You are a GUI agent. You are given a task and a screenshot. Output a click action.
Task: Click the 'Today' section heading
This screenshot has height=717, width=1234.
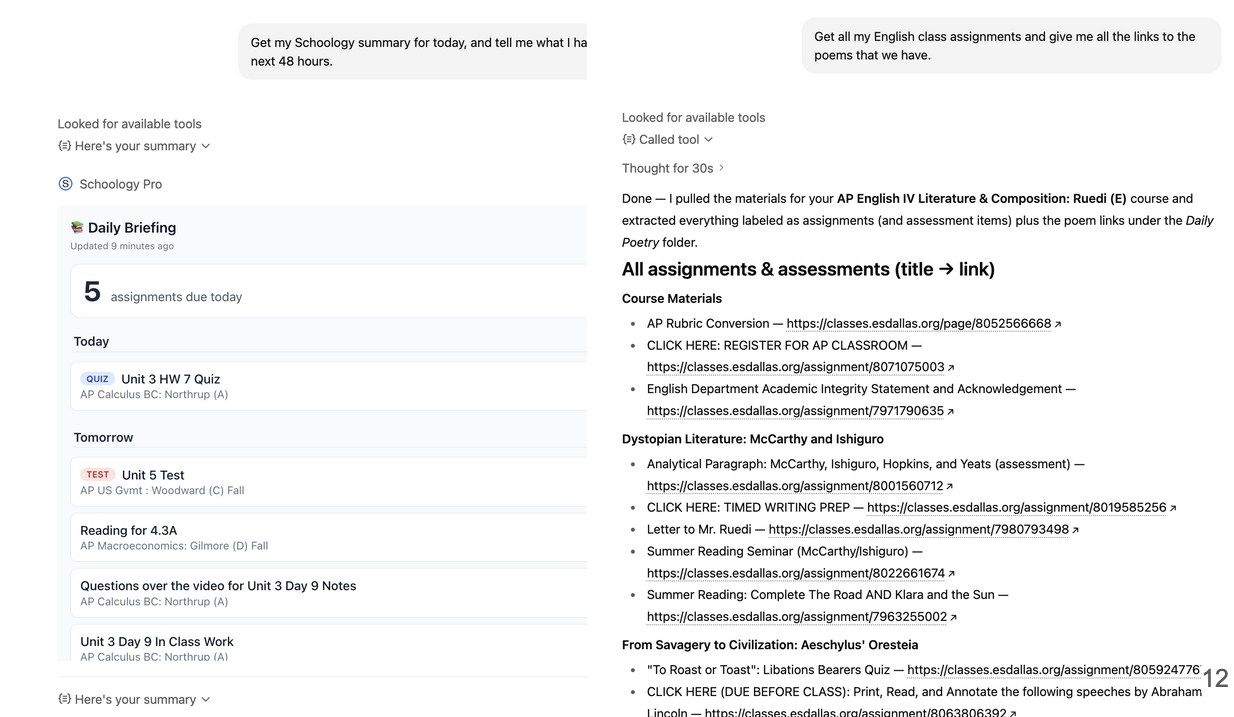point(91,342)
